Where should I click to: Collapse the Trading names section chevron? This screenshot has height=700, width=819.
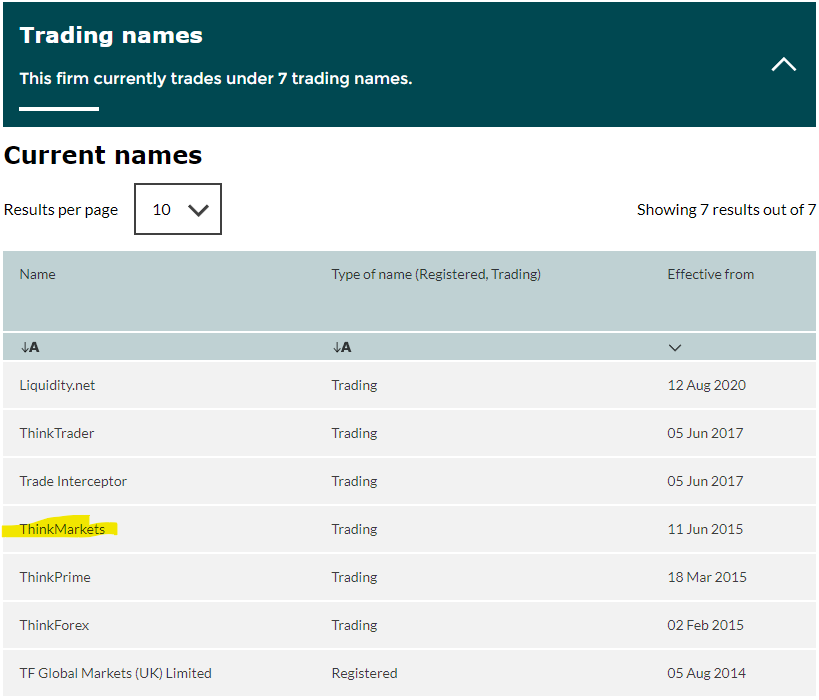click(783, 64)
